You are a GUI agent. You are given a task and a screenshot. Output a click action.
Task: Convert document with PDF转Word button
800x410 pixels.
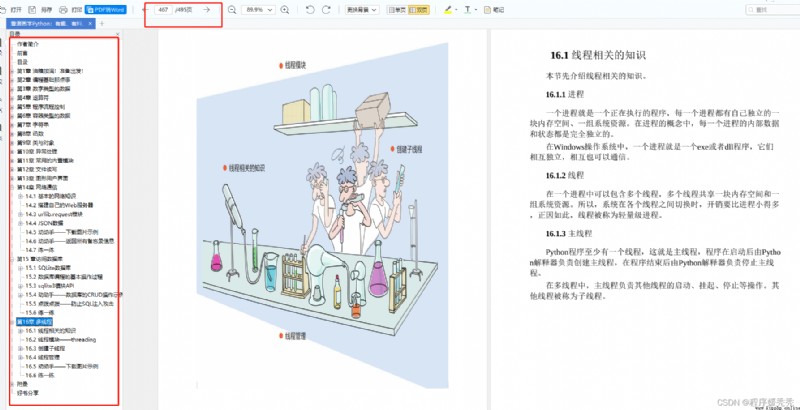pos(105,10)
